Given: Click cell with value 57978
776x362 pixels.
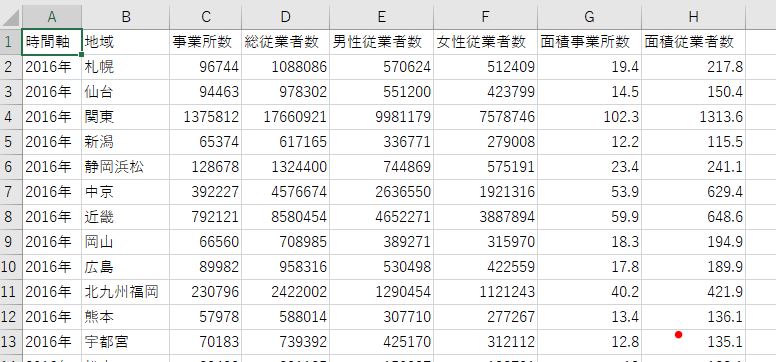Looking at the screenshot, I should pos(205,317).
